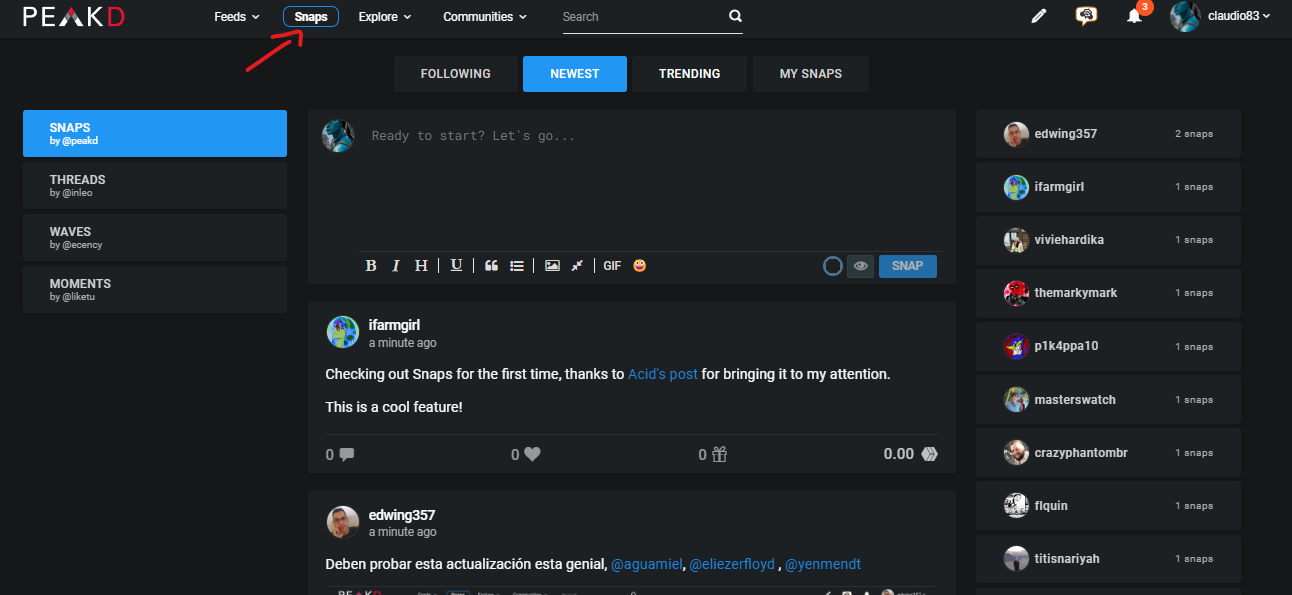Apply underline formatting in snap editor
The image size is (1292, 595).
pyautogui.click(x=456, y=266)
